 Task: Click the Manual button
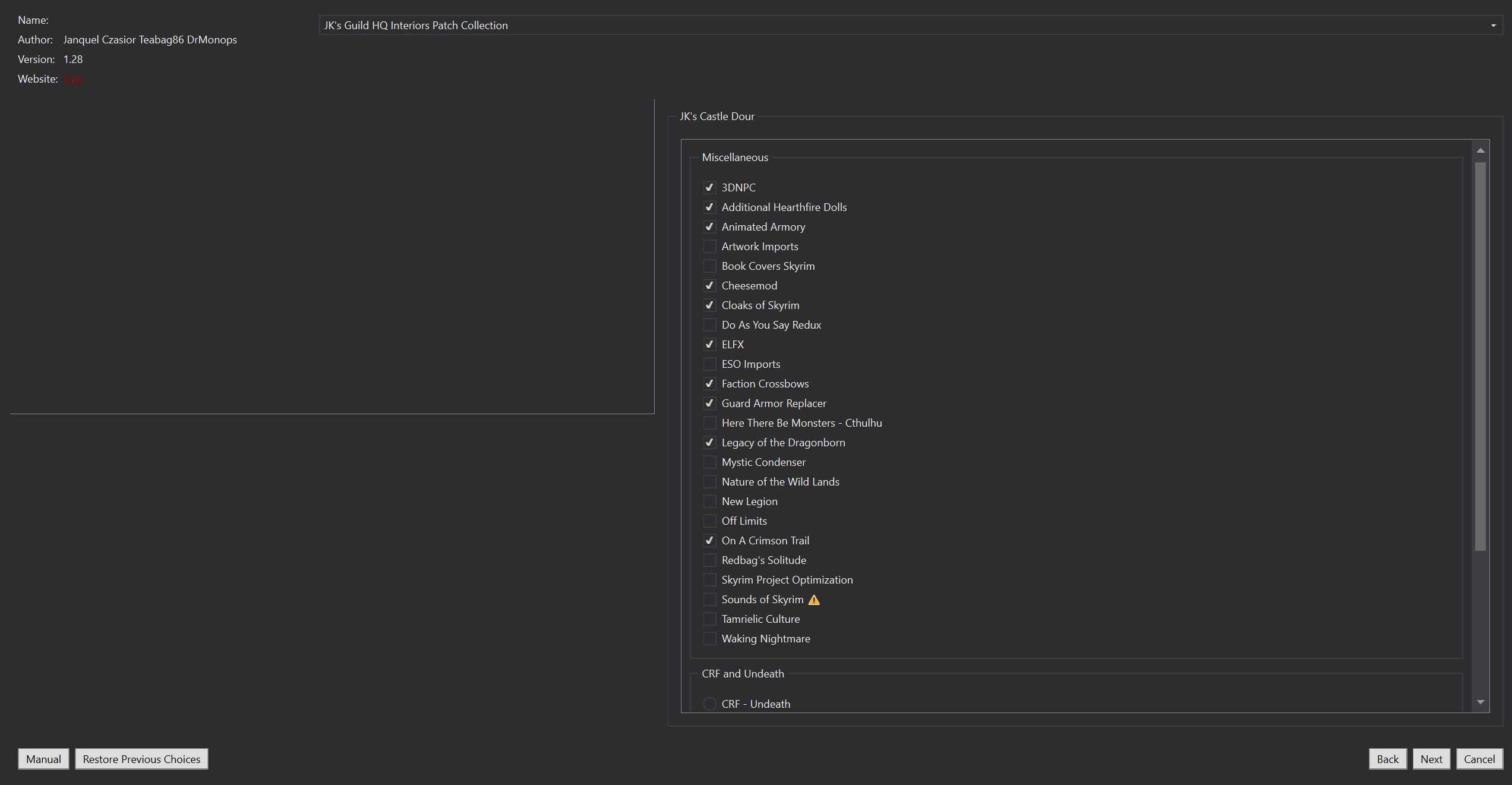43,759
